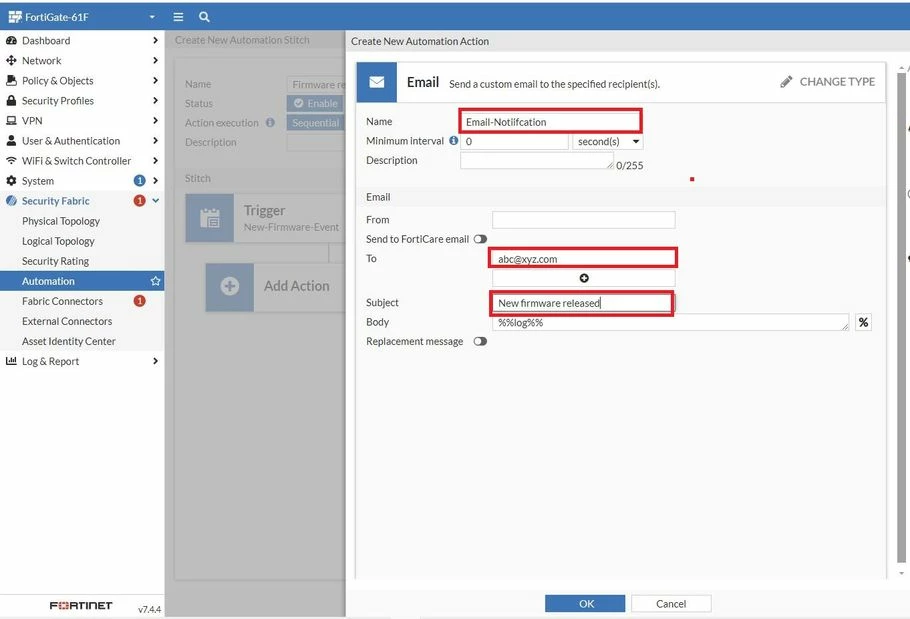910x619 pixels.
Task: Expand the User & Authentication chevron
Action: (155, 140)
